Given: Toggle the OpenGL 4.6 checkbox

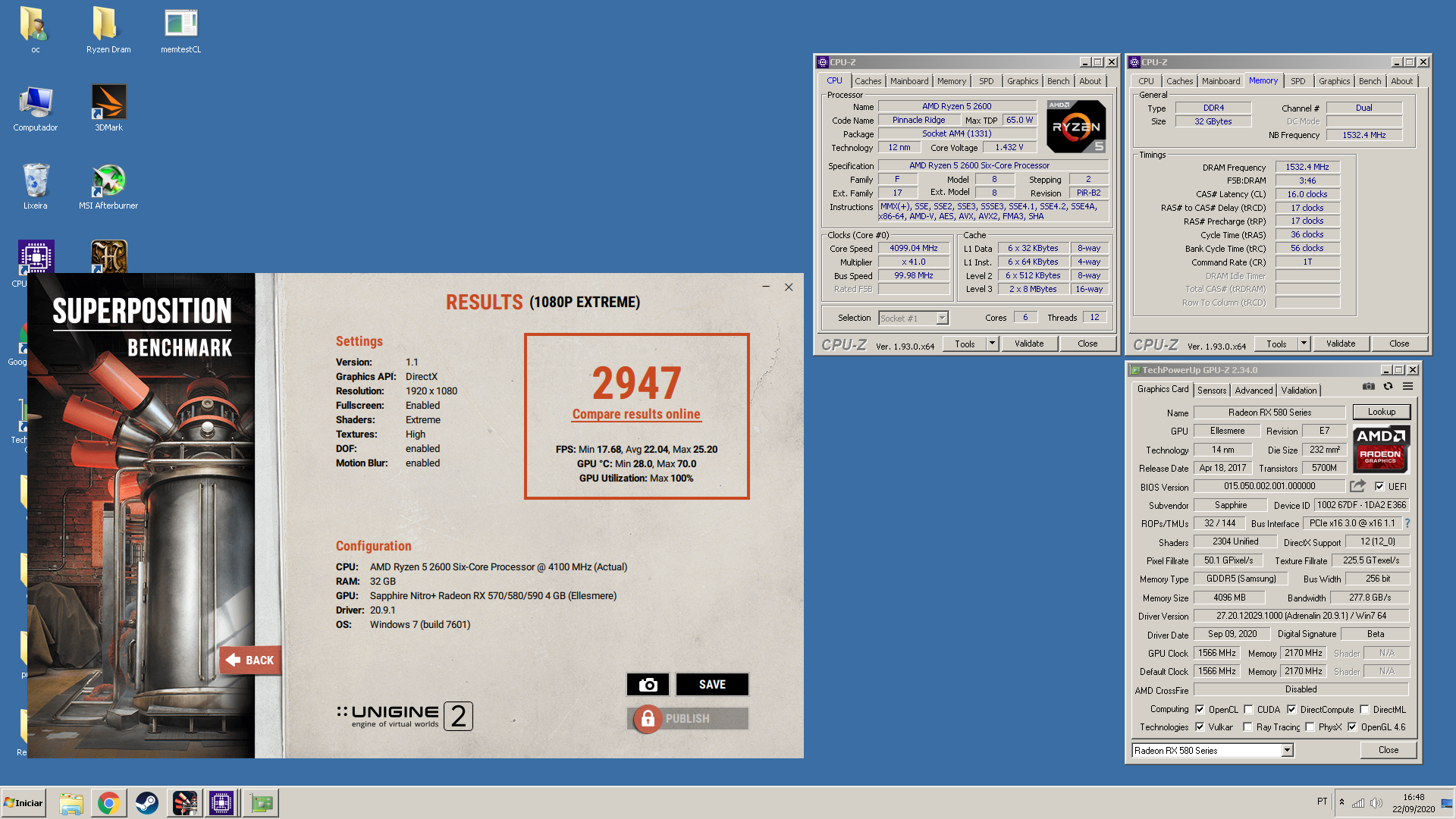Looking at the screenshot, I should (x=1352, y=727).
